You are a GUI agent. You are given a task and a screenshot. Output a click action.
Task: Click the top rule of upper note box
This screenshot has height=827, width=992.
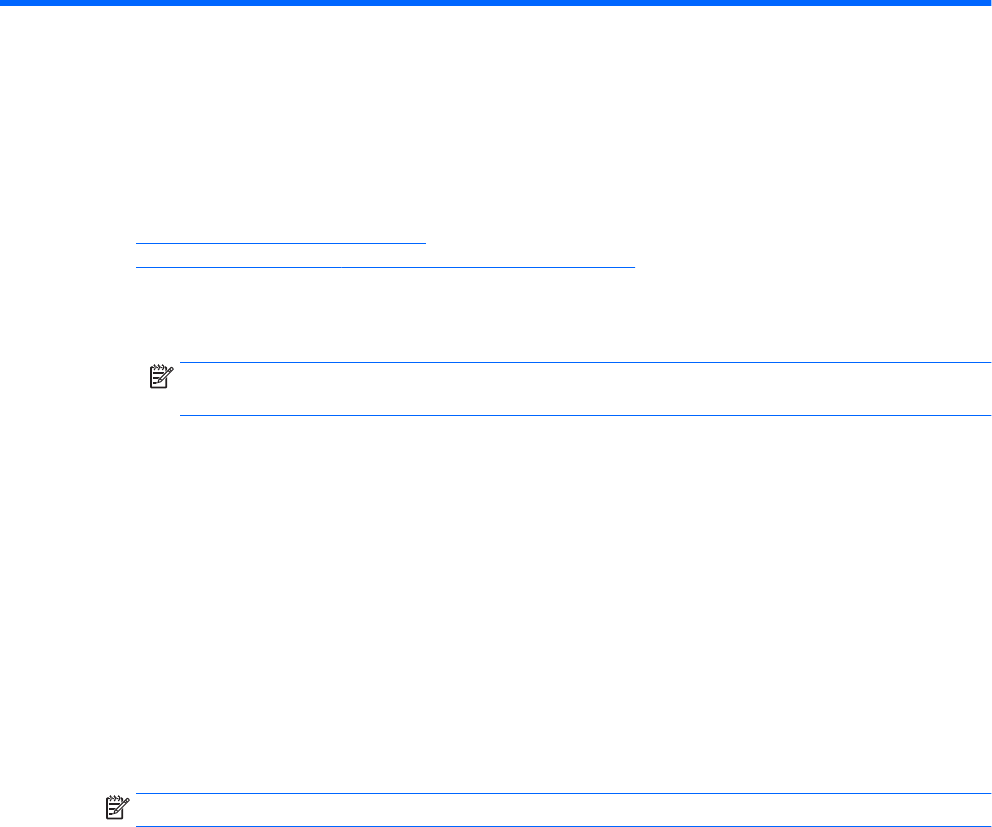coord(585,363)
